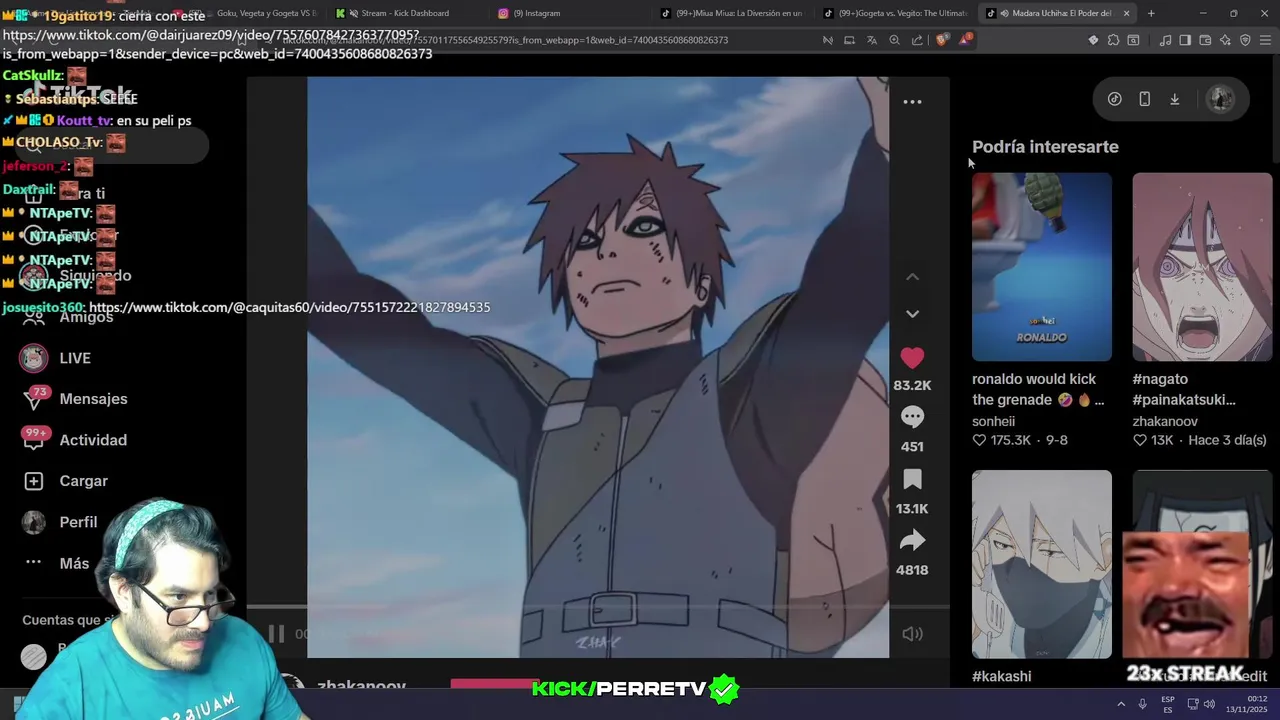Viewport: 1280px width, 720px height.
Task: Click the Podría interesarte heading
Action: coord(1045,147)
